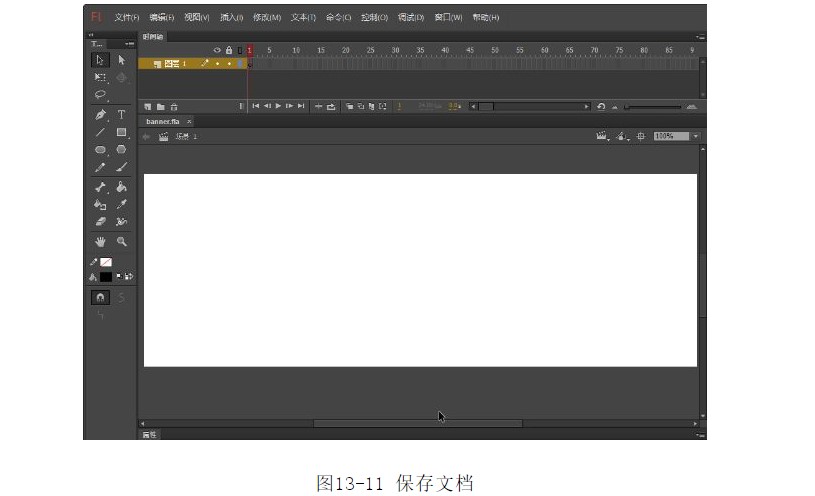Viewport: 815px width, 496px height.
Task: Open the Edit Scene dropdown
Action: (x=603, y=136)
